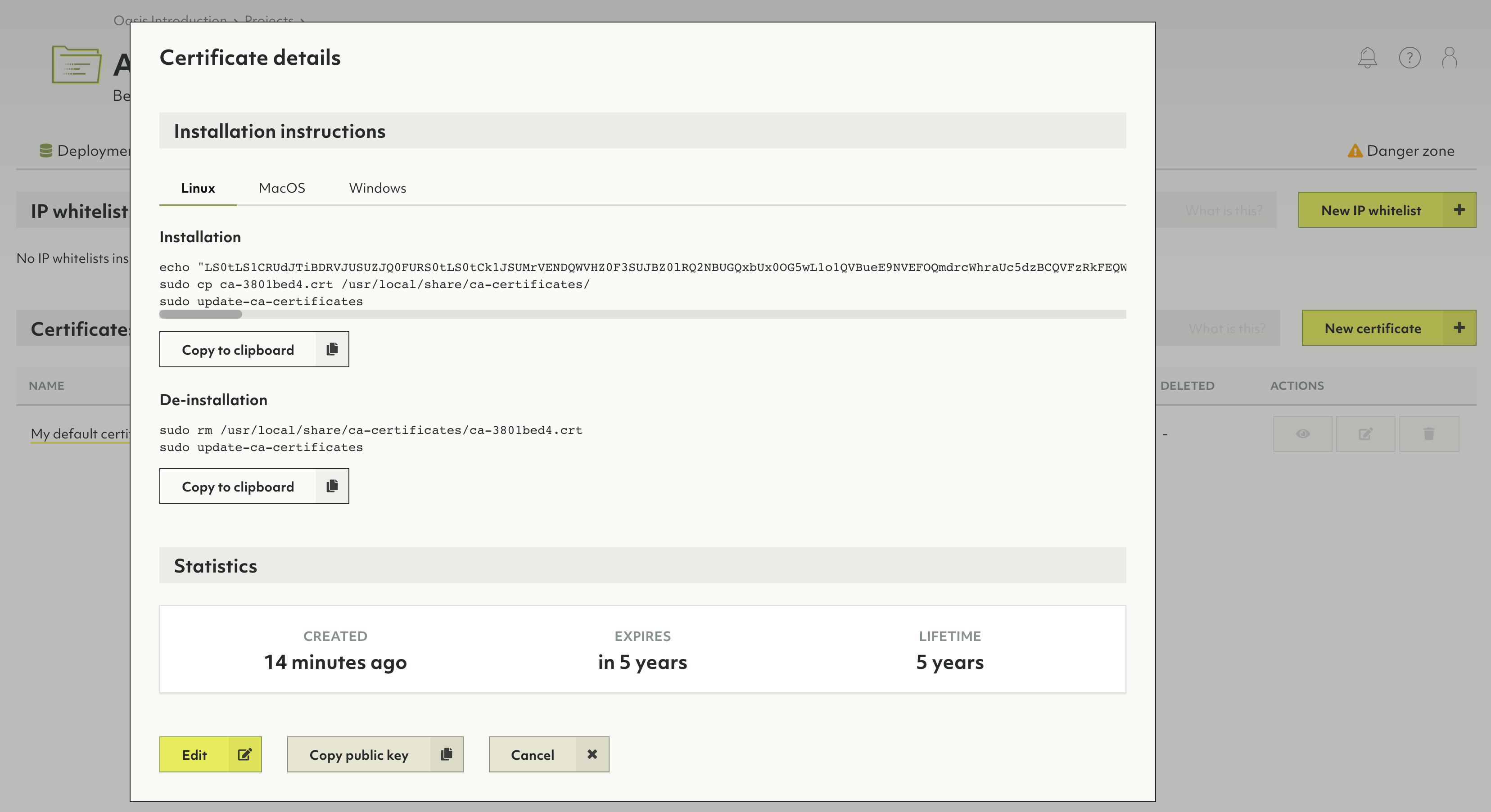Open the help question mark icon
1491x812 pixels.
coord(1410,58)
